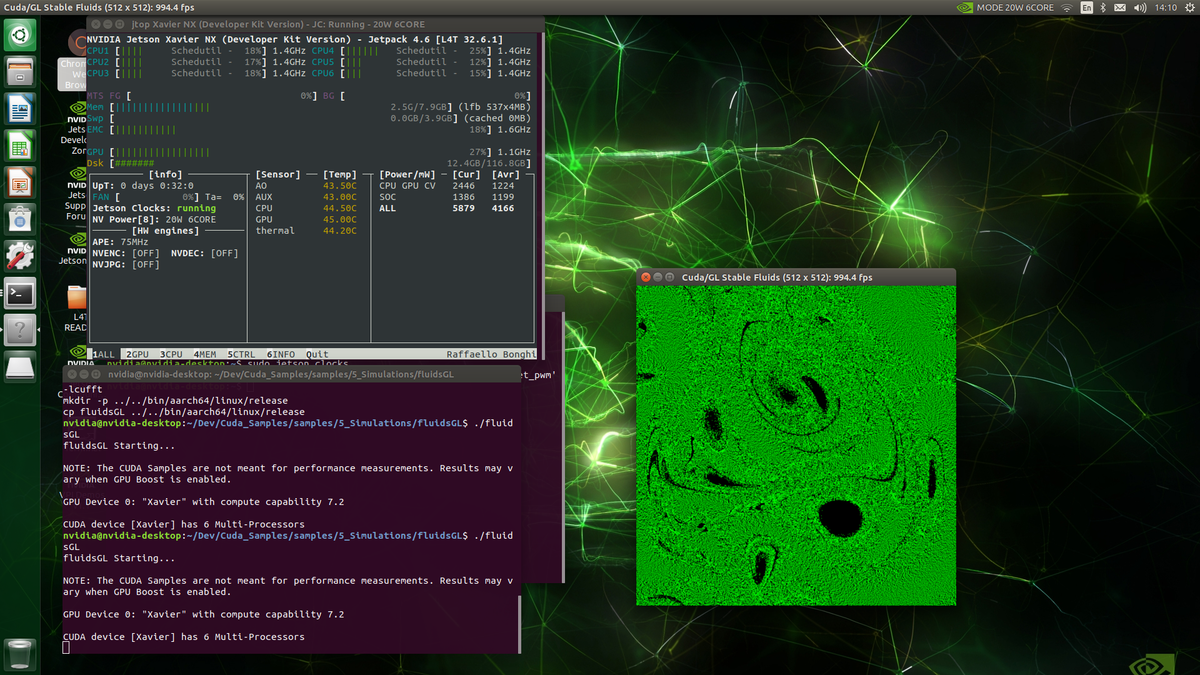Image resolution: width=1200 pixels, height=675 pixels.
Task: Open the Bluetooth indicator menu
Action: [x=1102, y=7]
